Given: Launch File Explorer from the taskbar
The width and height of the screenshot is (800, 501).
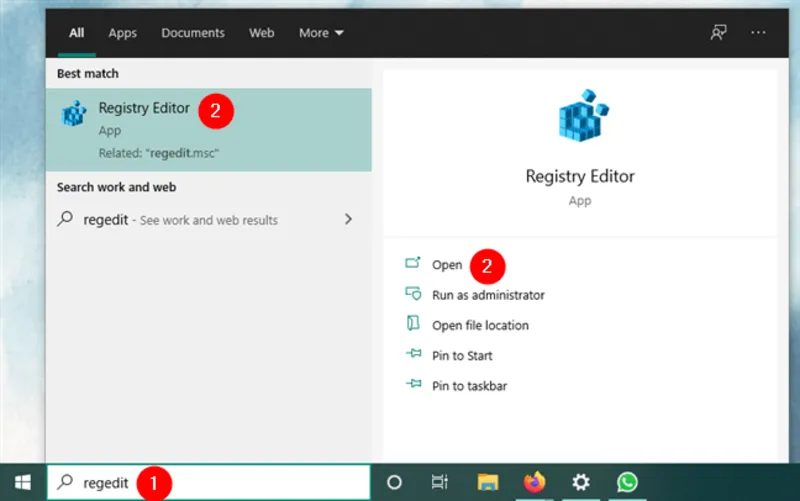Looking at the screenshot, I should point(486,481).
